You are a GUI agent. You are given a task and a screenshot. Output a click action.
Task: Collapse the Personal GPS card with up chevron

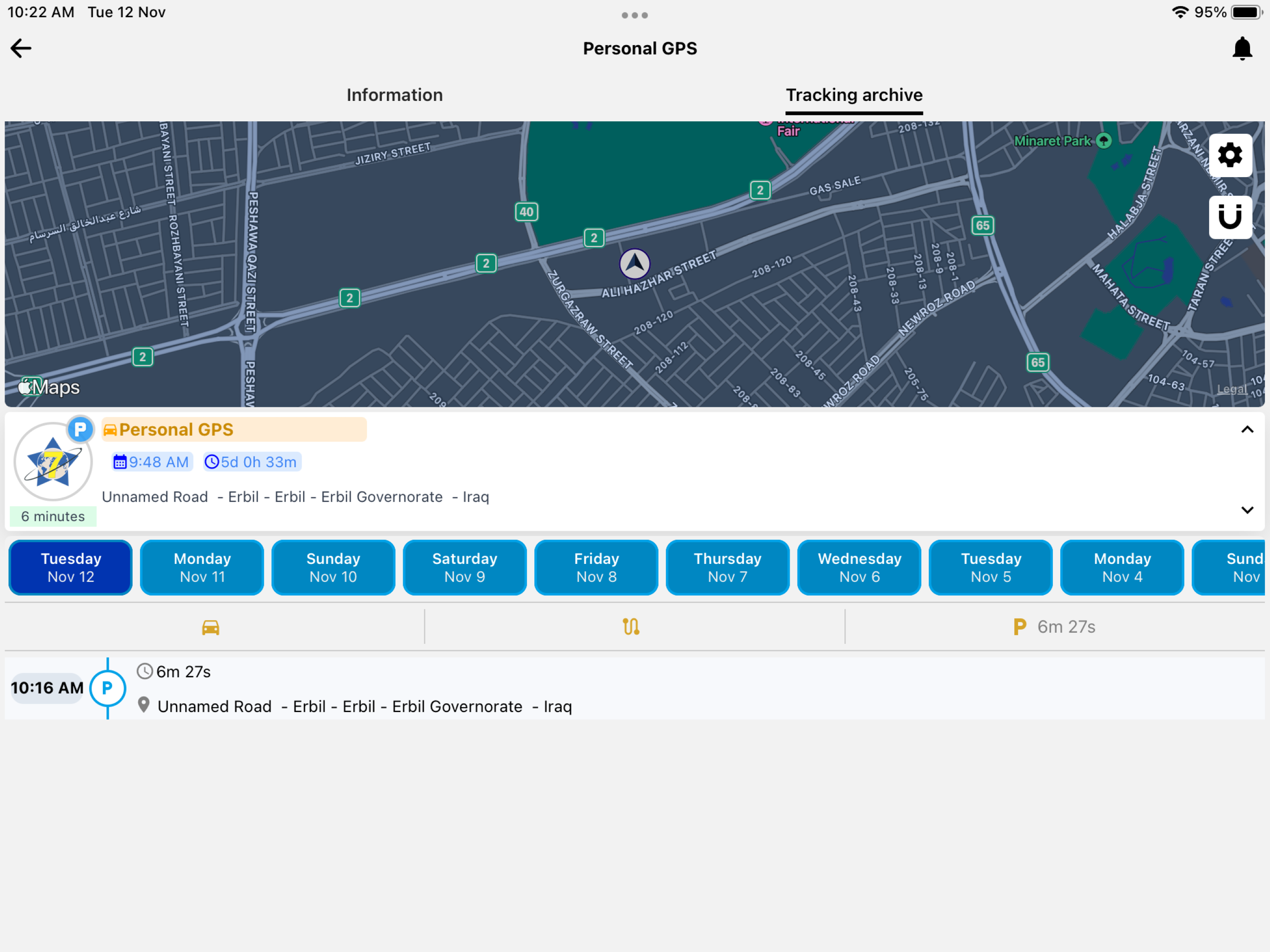click(x=1247, y=430)
